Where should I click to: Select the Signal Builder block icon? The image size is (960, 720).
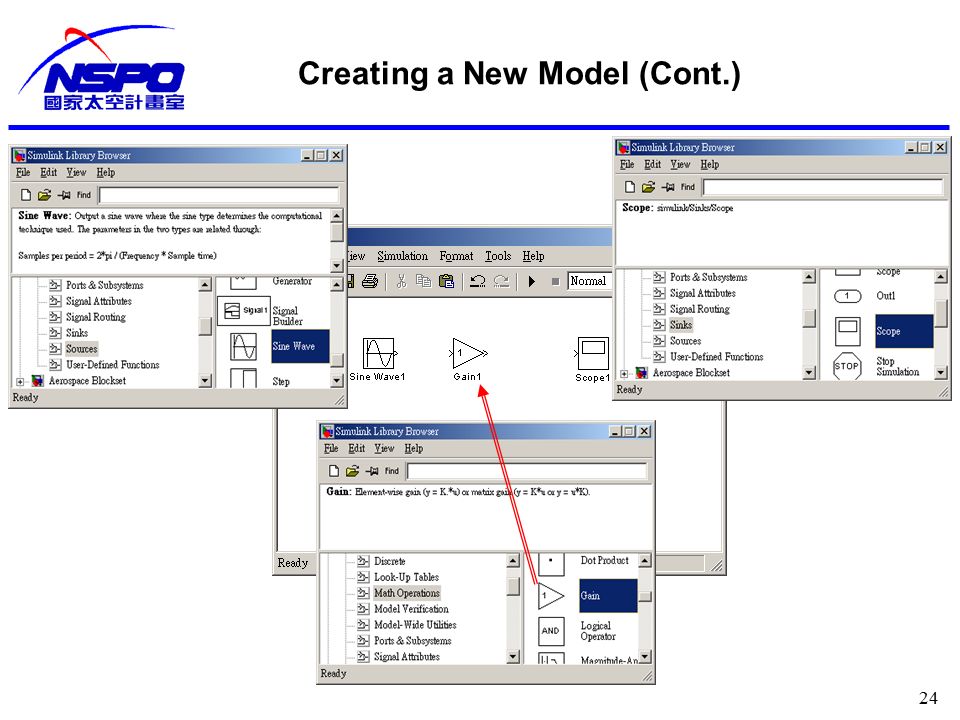(244, 310)
